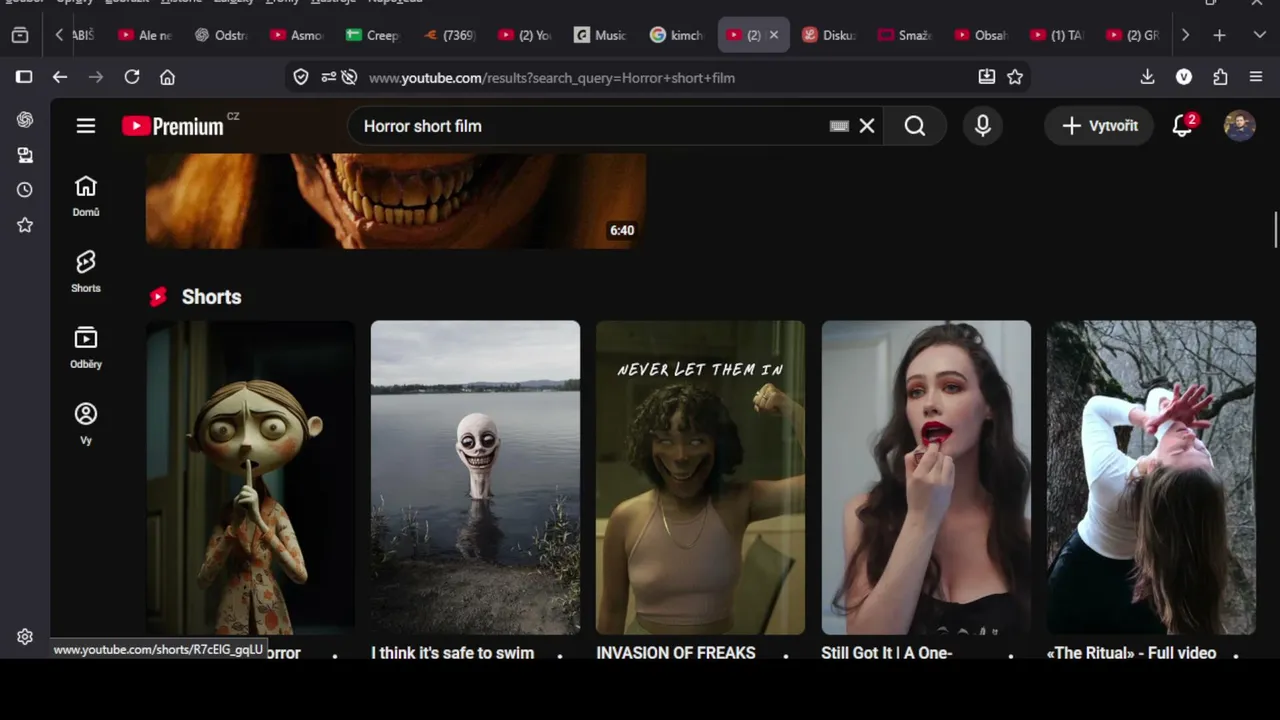Open the second icon in the browser side panel
The width and height of the screenshot is (1280, 720).
pyautogui.click(x=25, y=155)
